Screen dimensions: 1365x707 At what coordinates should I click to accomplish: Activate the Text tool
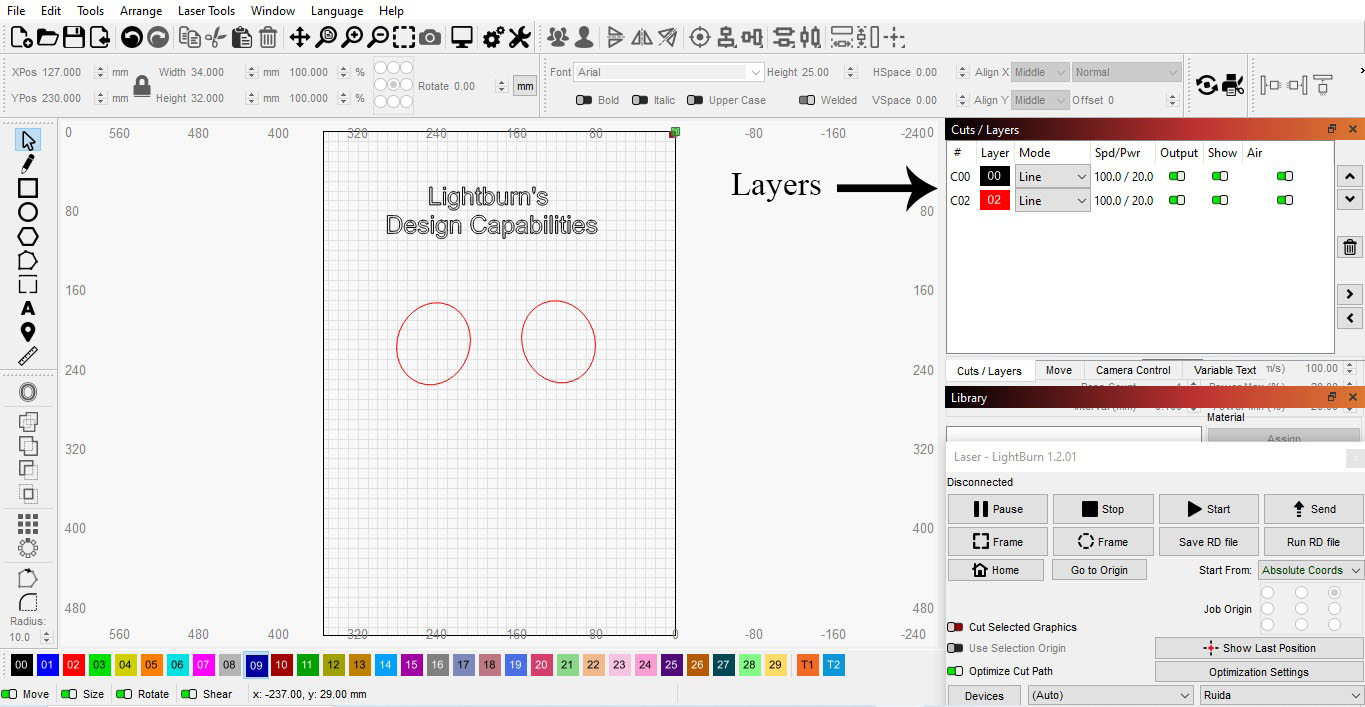tap(27, 310)
